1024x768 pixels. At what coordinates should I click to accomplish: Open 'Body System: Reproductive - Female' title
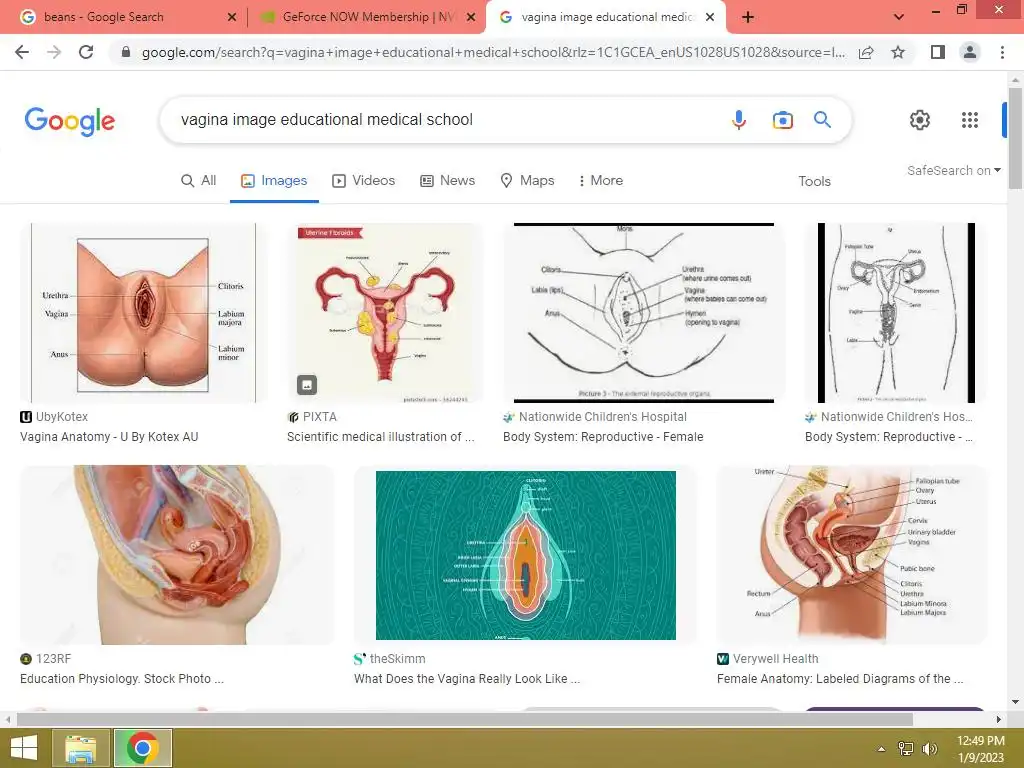point(603,437)
